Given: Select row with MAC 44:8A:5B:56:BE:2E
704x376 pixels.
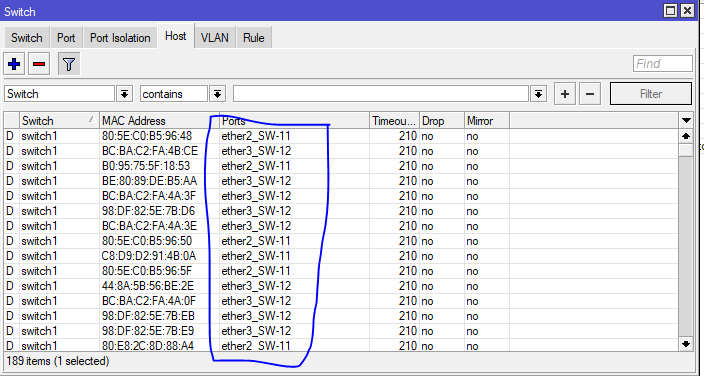Looking at the screenshot, I should tap(341, 286).
